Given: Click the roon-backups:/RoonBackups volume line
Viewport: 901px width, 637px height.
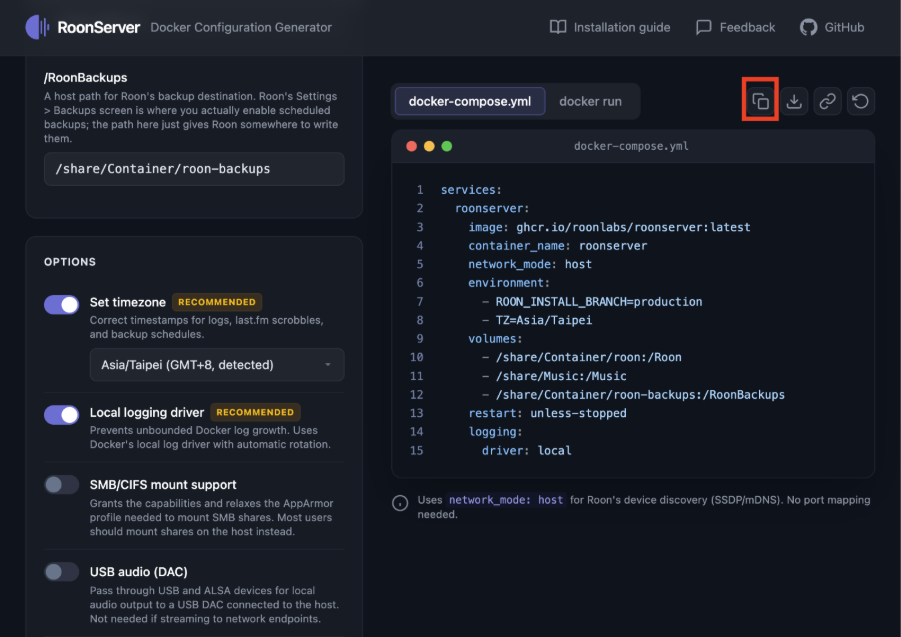Looking at the screenshot, I should coord(633,395).
